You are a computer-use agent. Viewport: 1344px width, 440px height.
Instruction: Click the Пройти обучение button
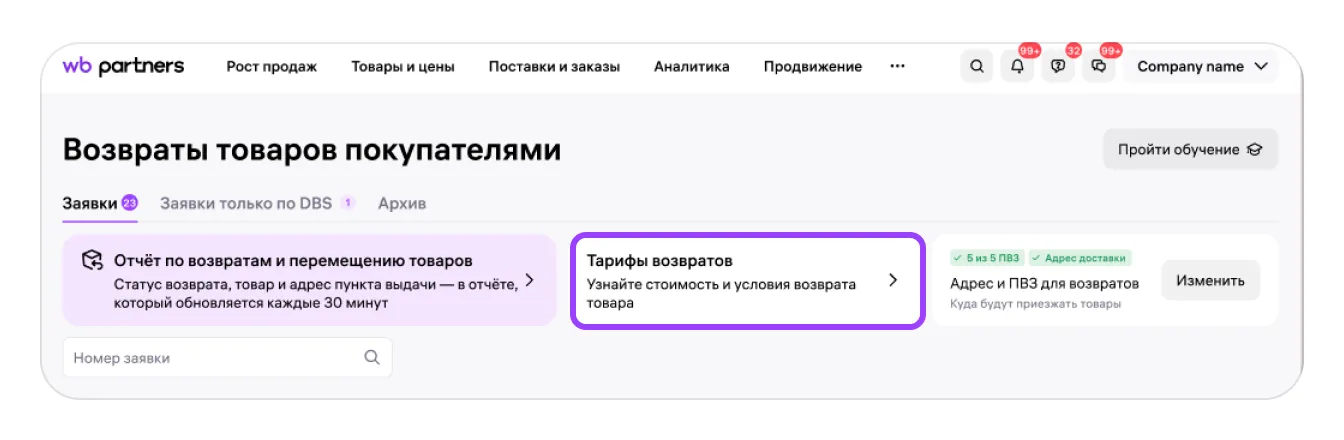[x=1190, y=150]
